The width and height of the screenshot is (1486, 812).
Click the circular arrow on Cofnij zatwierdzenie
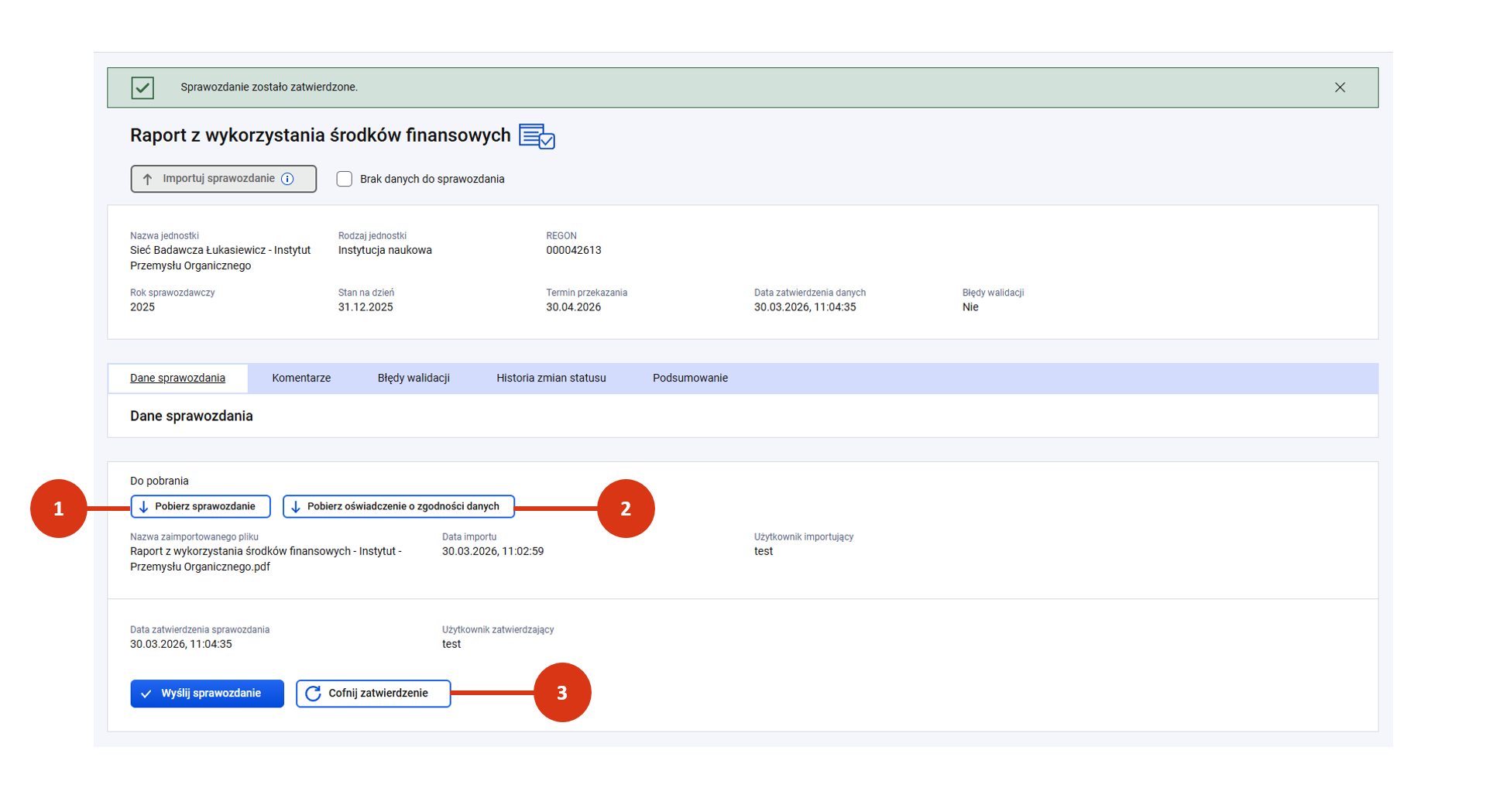coord(313,694)
